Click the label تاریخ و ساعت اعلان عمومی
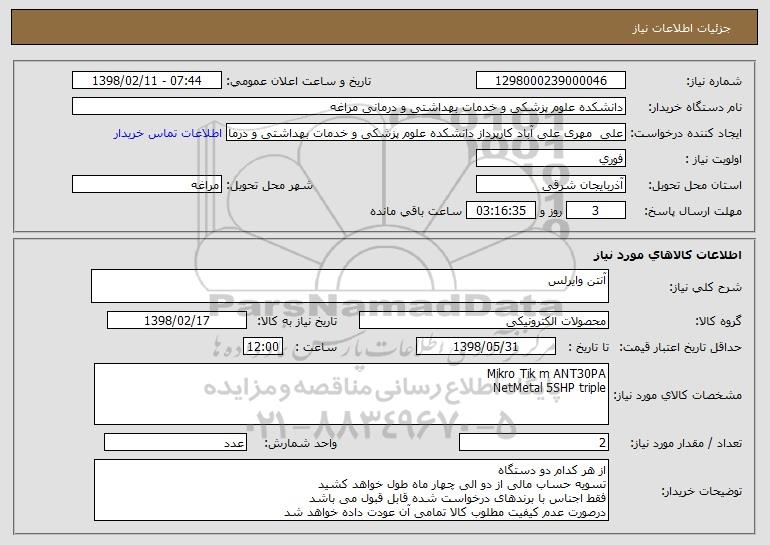This screenshot has width=770, height=545. click(299, 82)
